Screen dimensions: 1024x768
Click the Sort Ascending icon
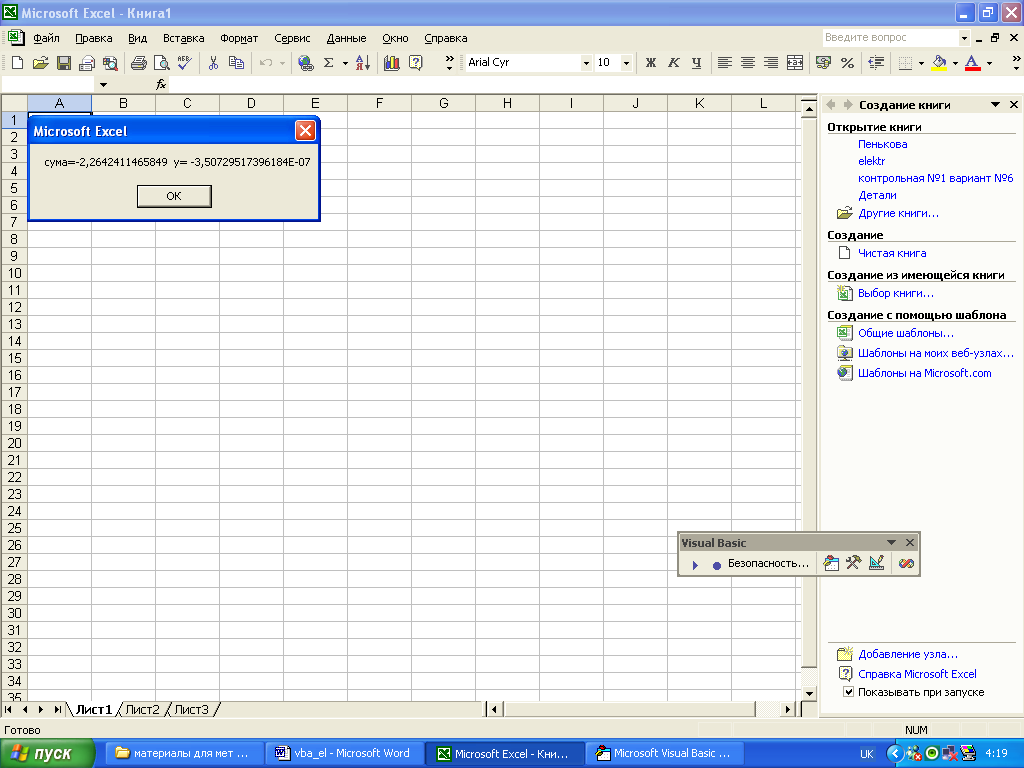pyautogui.click(x=363, y=63)
